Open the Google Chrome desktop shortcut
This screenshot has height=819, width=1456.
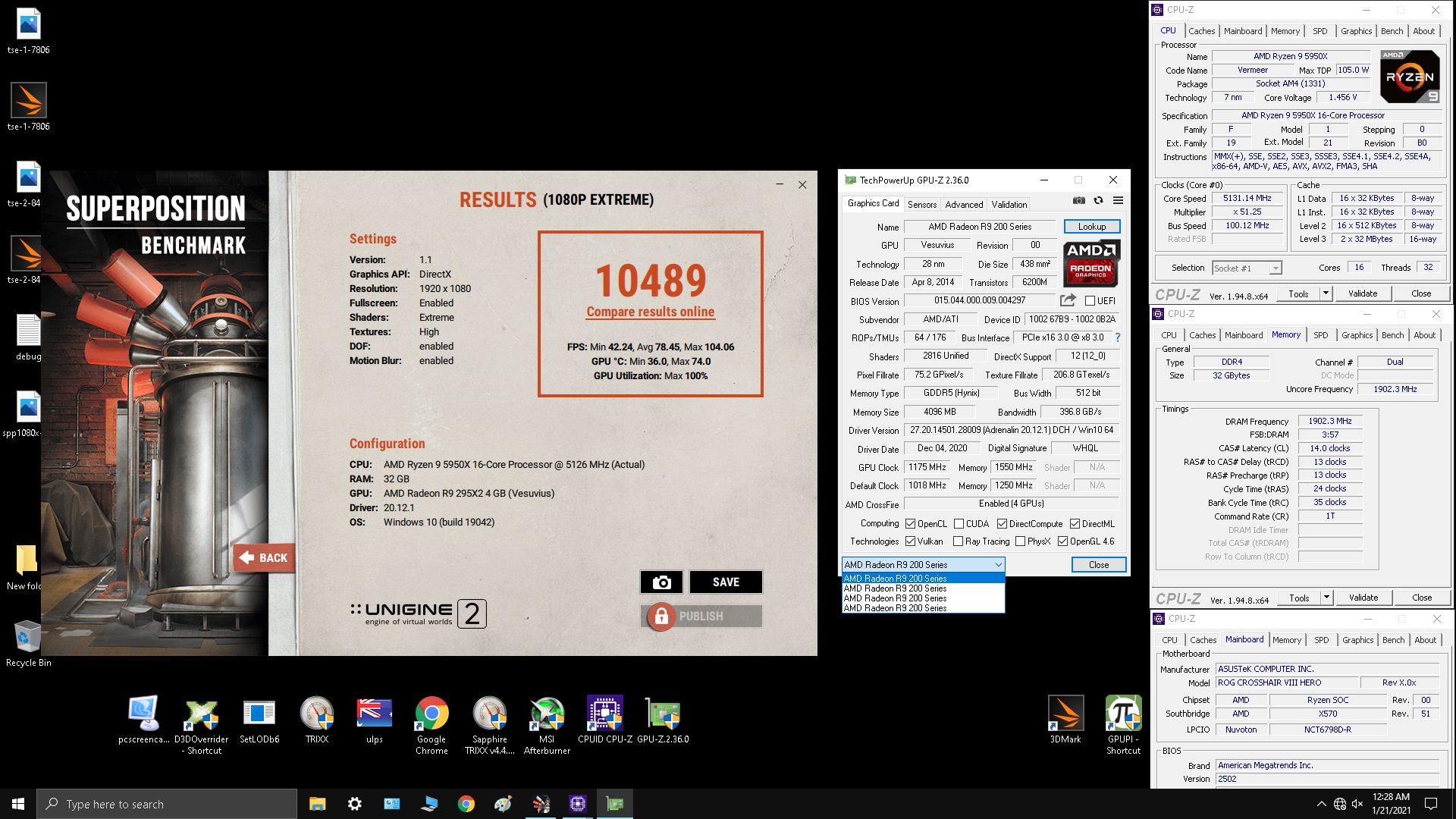pyautogui.click(x=431, y=726)
